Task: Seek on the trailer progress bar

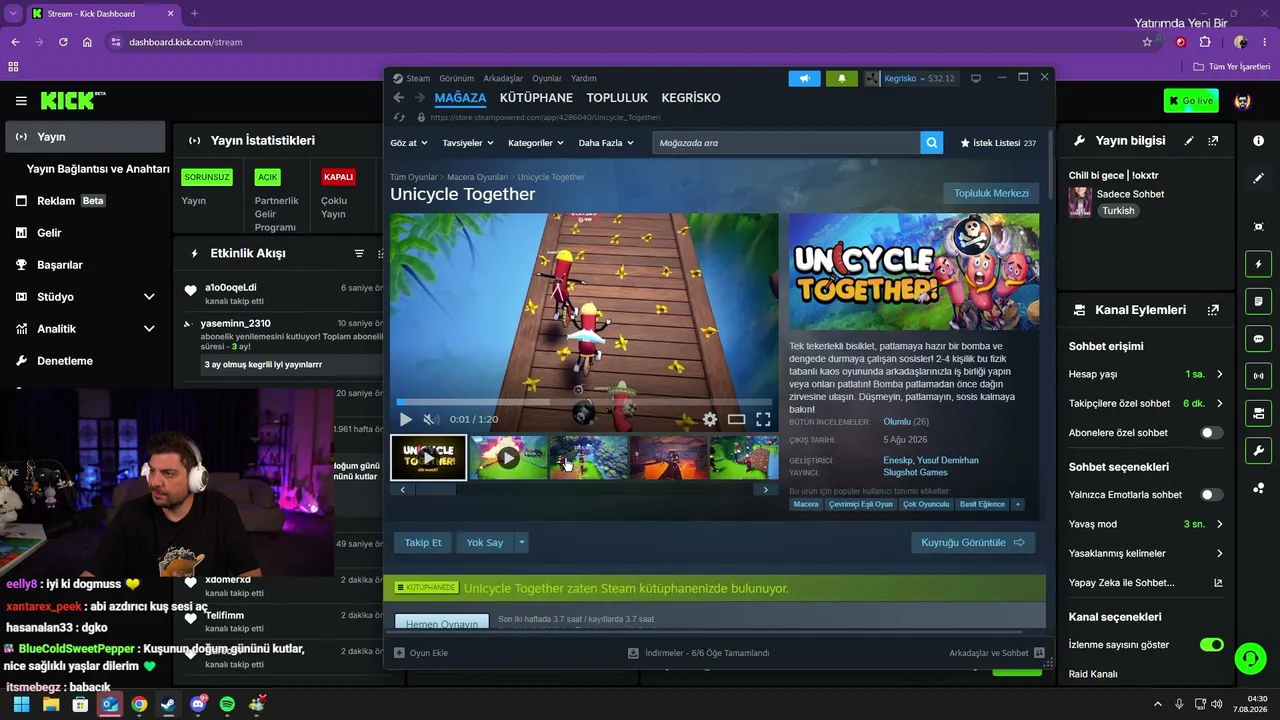Action: point(584,403)
